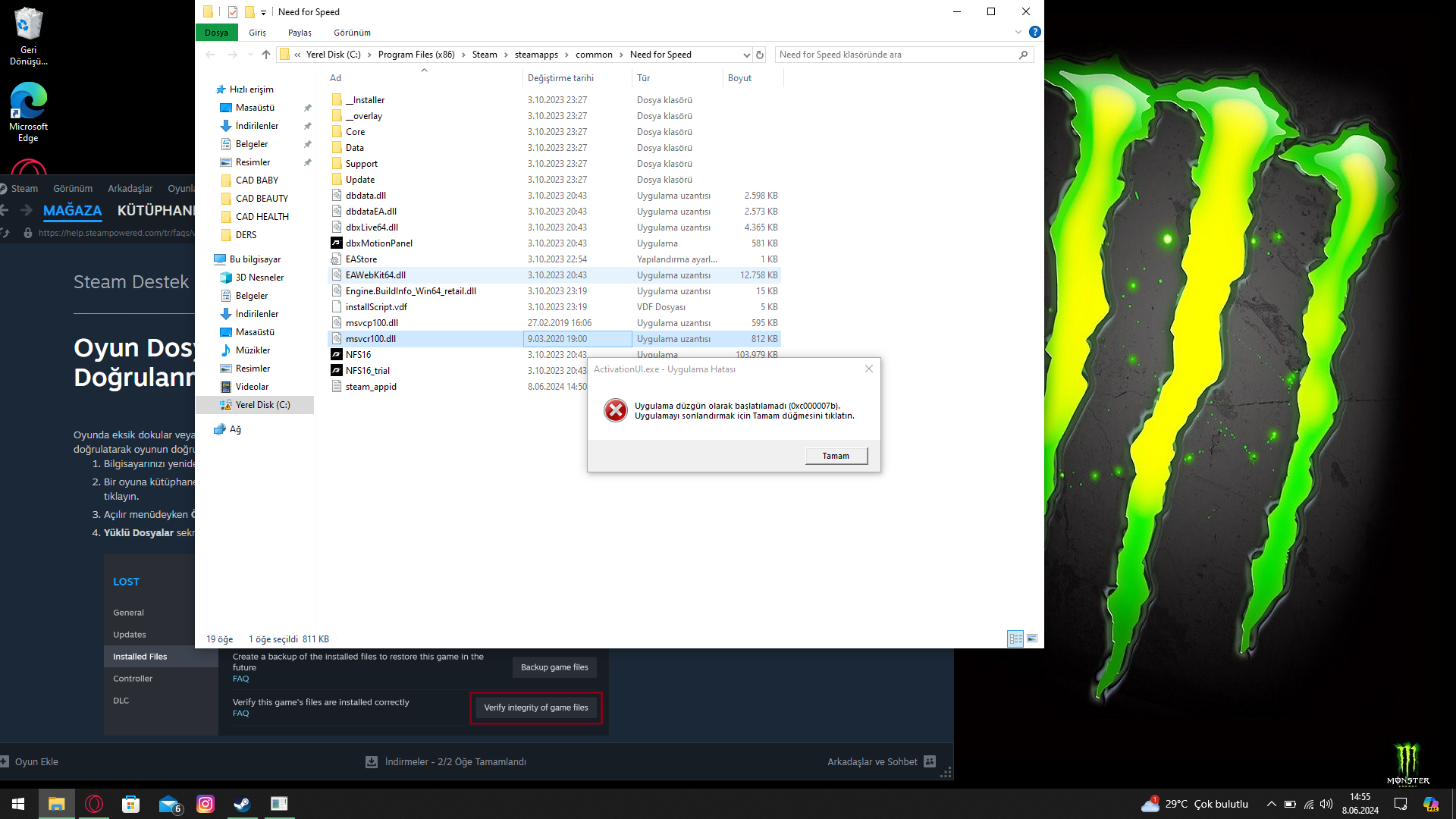Click Verify integrity of game files
This screenshot has height=819, width=1456.
pos(536,708)
